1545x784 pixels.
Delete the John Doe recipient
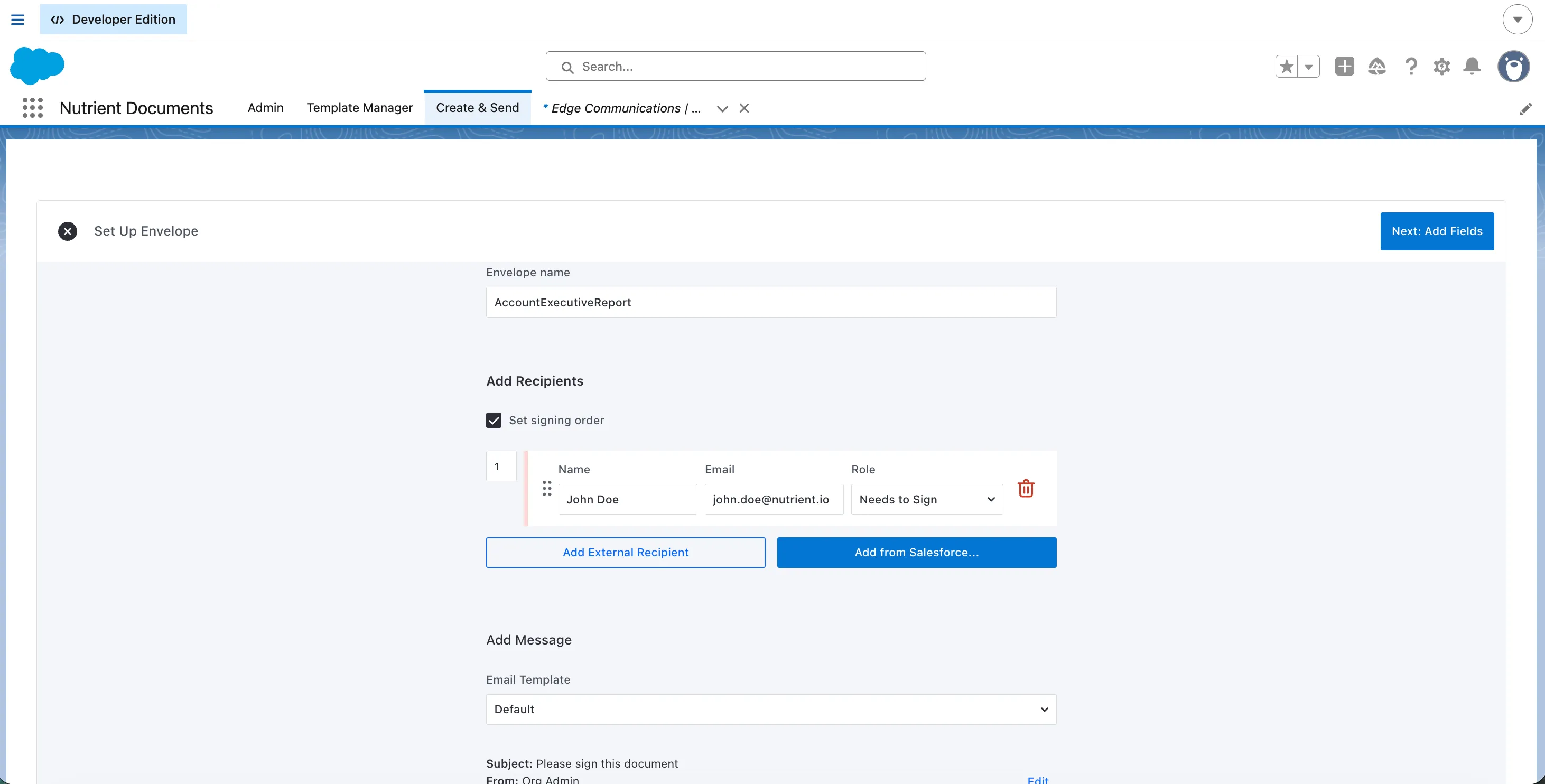coord(1026,488)
